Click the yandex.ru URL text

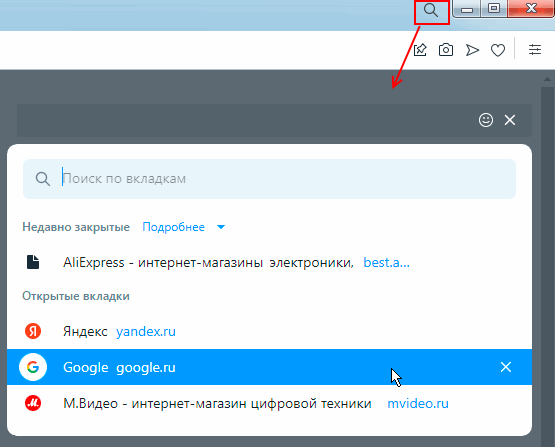tap(146, 332)
